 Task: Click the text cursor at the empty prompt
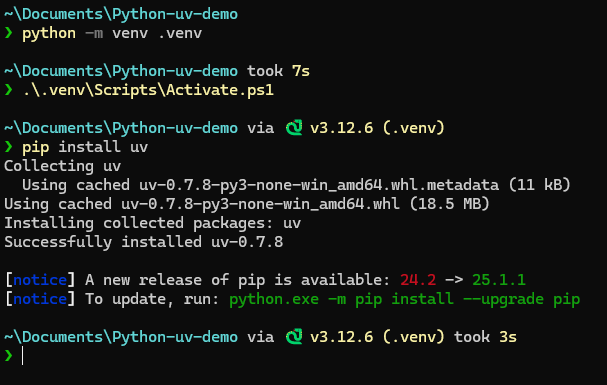point(22,355)
